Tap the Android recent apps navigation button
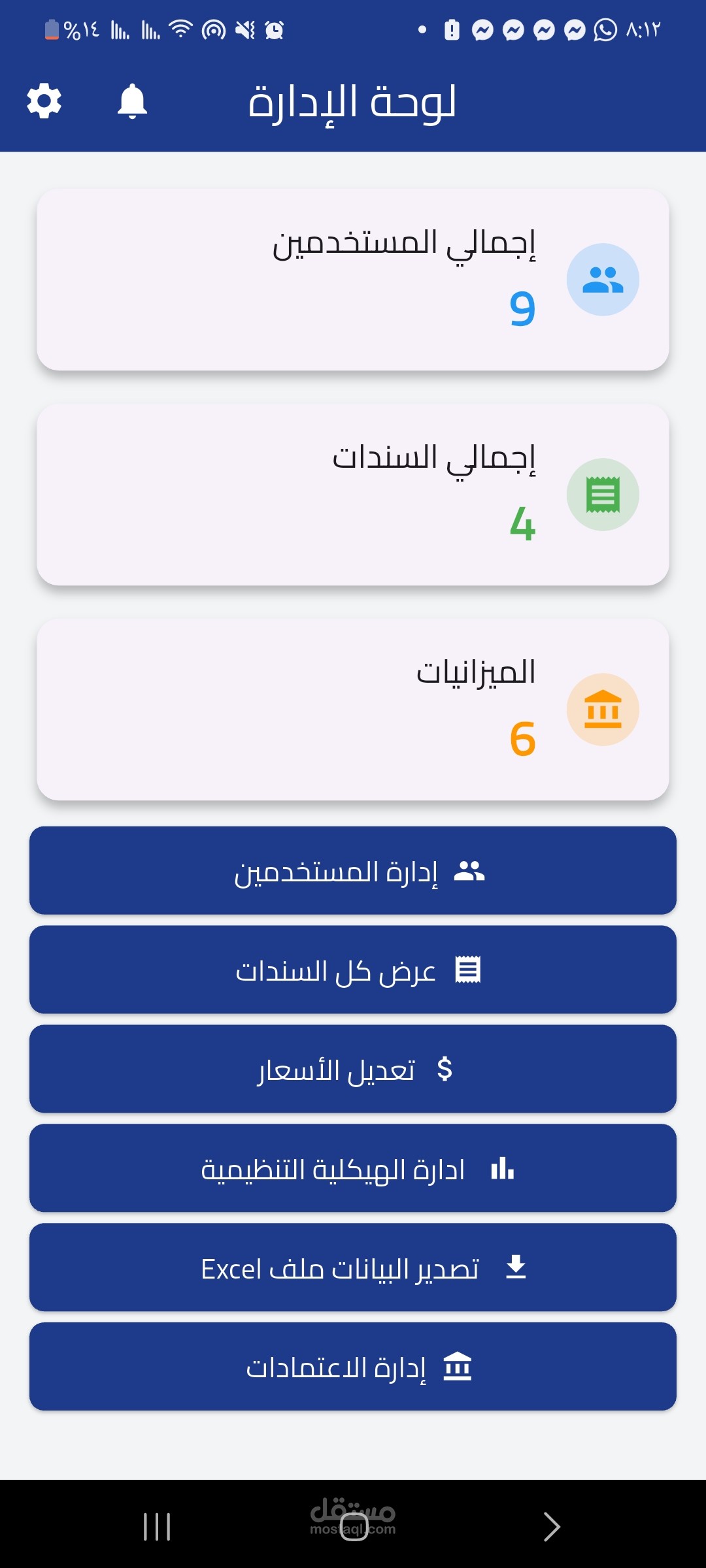 click(157, 1527)
